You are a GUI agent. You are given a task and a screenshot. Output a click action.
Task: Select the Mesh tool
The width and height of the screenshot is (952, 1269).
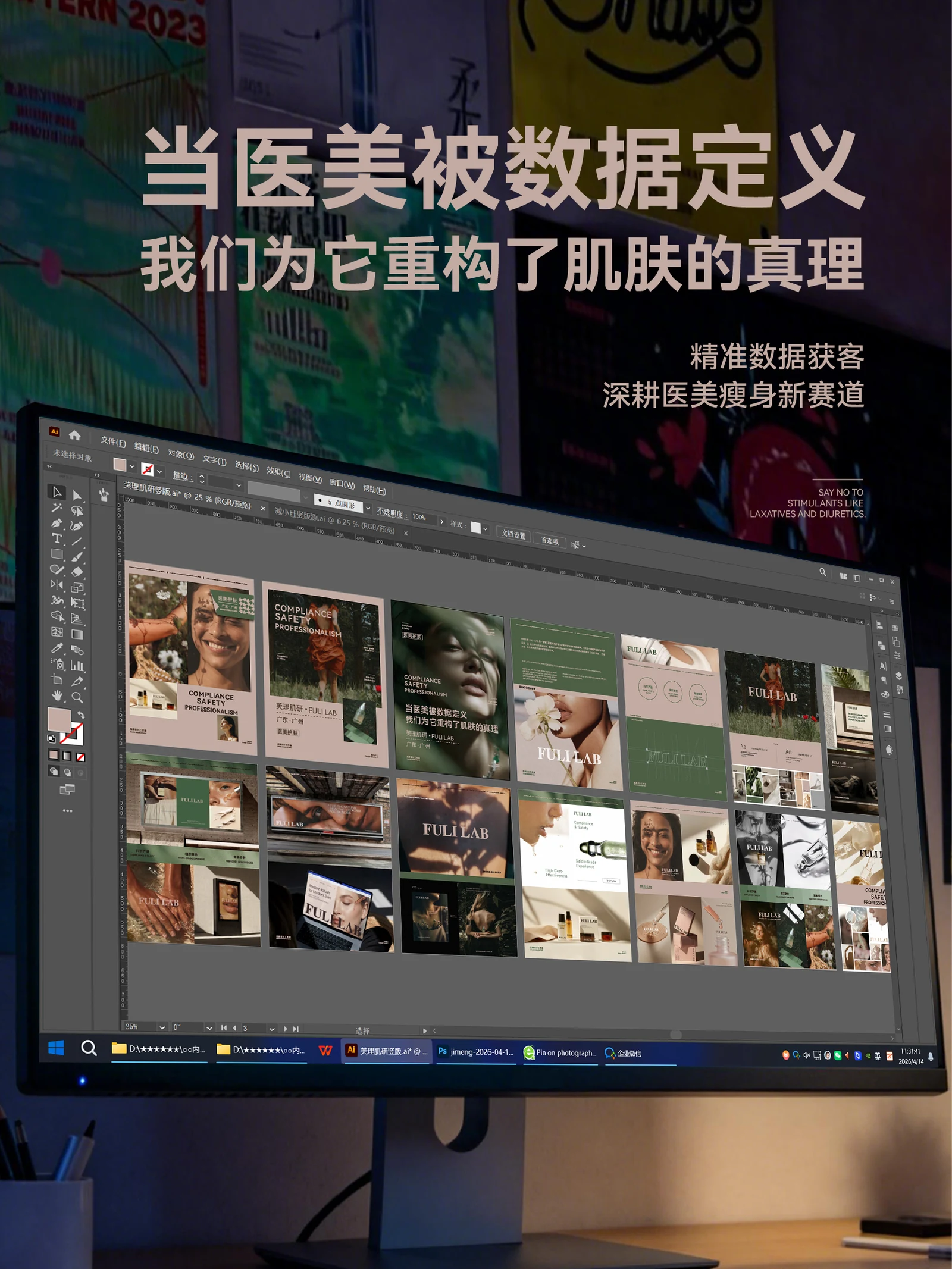pos(57,632)
